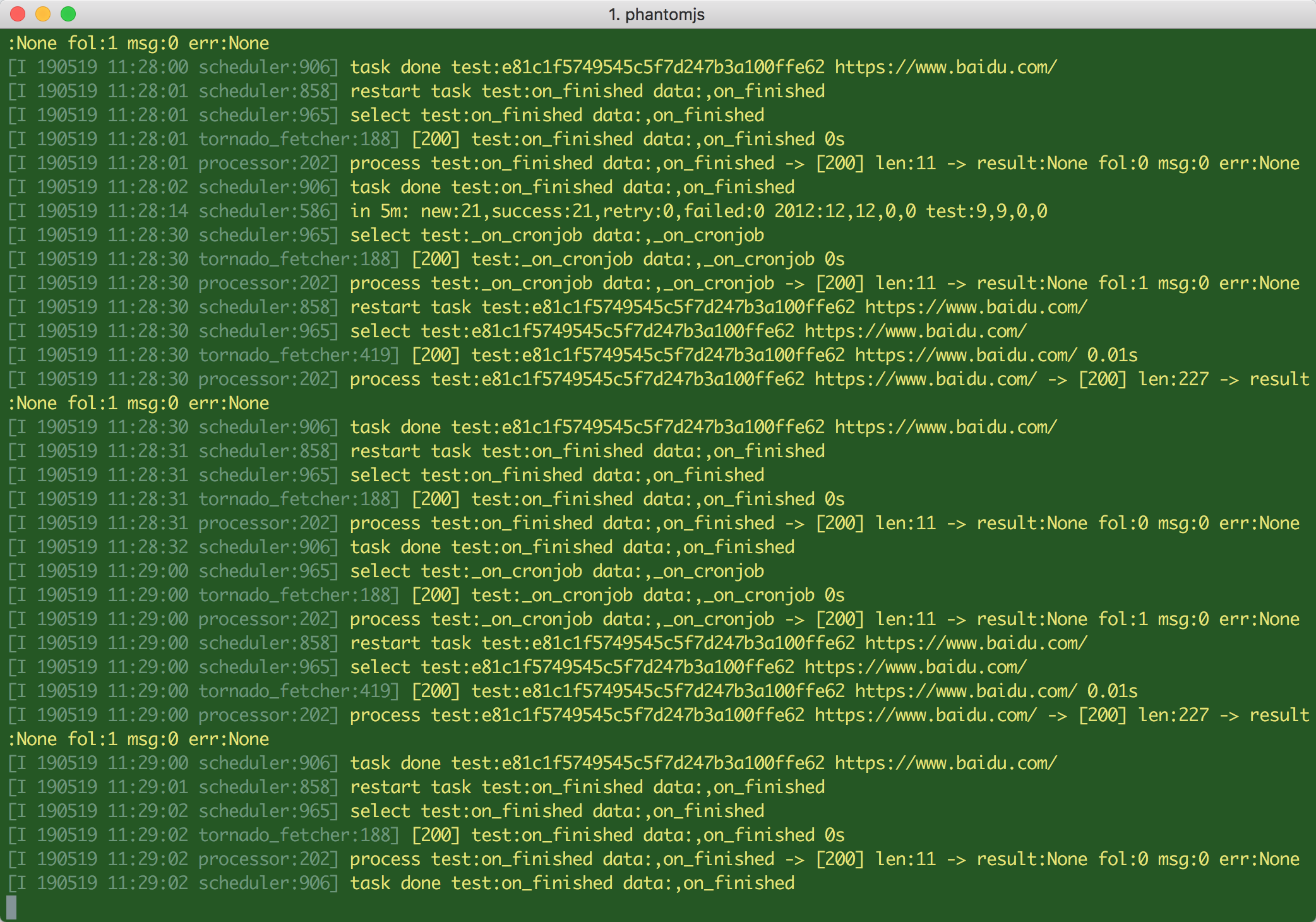Click the blinking terminal cursor block
The height and width of the screenshot is (922, 1316).
(11, 907)
